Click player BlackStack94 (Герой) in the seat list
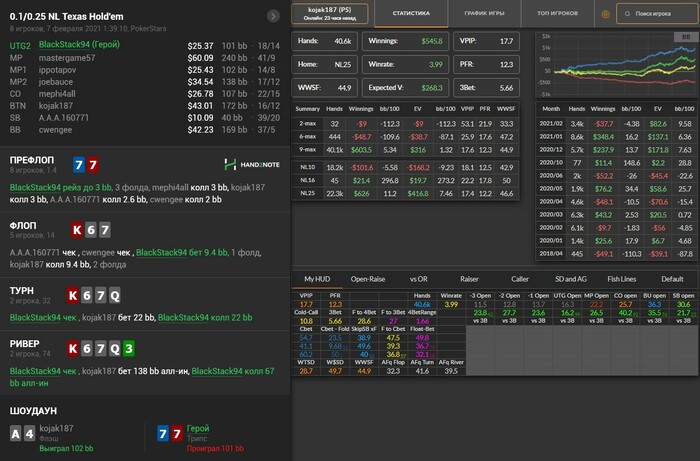 click(79, 45)
